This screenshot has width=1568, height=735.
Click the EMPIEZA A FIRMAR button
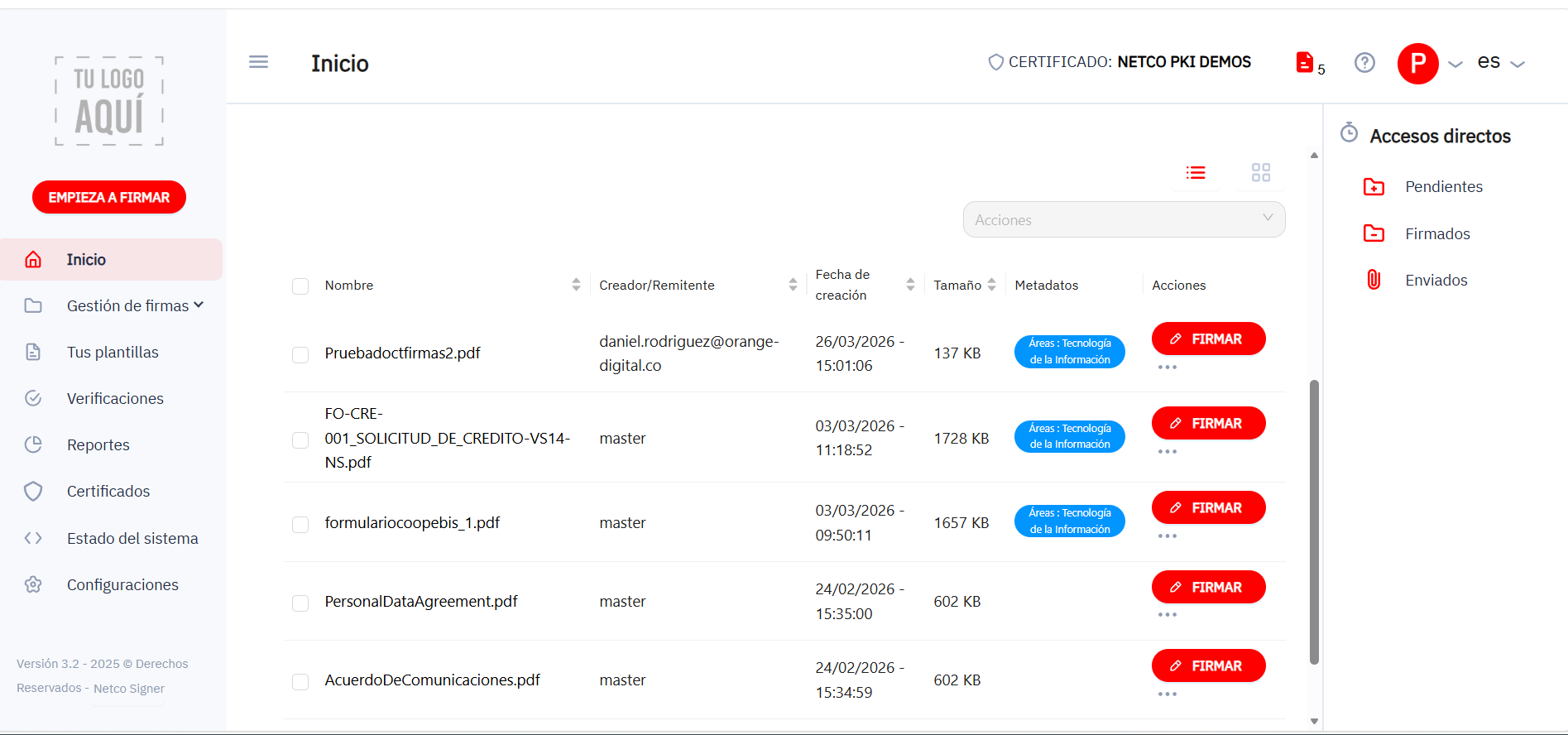109,197
